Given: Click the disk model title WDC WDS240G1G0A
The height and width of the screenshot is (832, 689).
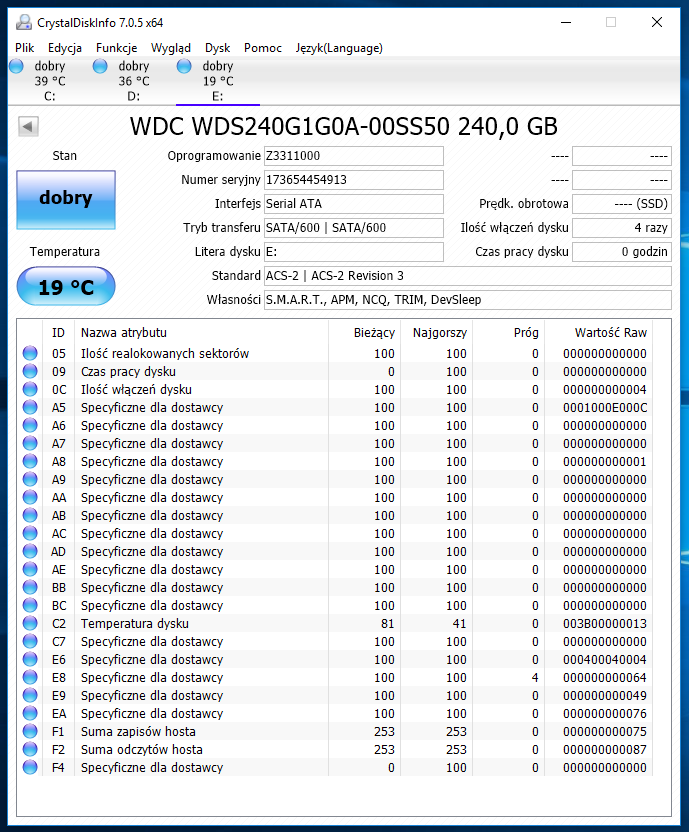Looking at the screenshot, I should (344, 127).
